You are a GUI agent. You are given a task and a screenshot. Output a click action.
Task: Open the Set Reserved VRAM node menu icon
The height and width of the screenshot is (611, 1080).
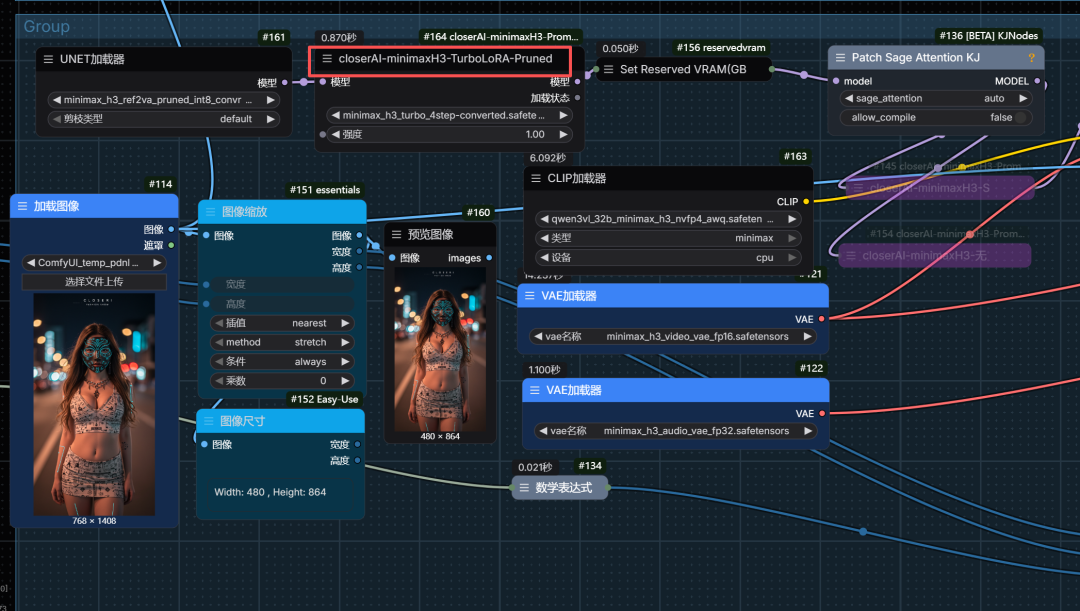tap(608, 69)
